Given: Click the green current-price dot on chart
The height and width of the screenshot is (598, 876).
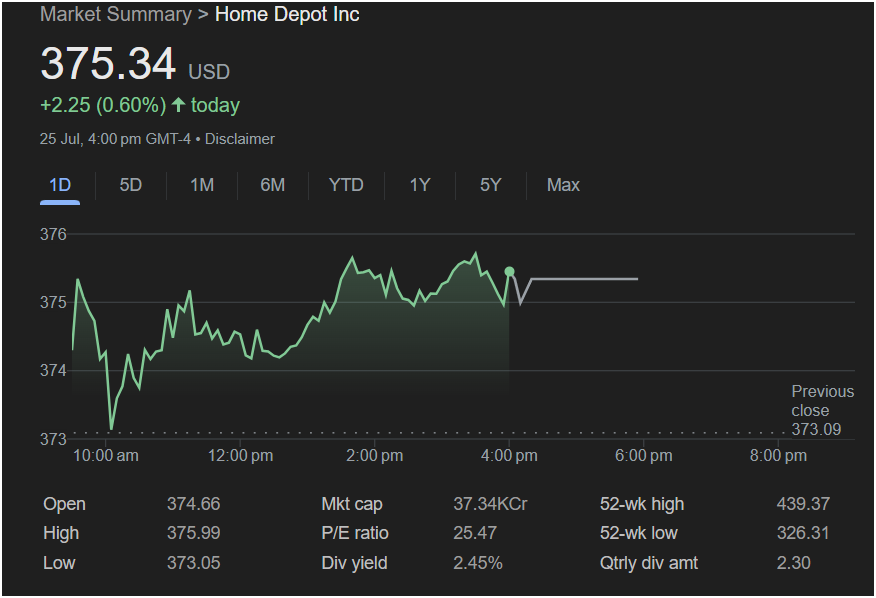Looking at the screenshot, I should point(509,272).
